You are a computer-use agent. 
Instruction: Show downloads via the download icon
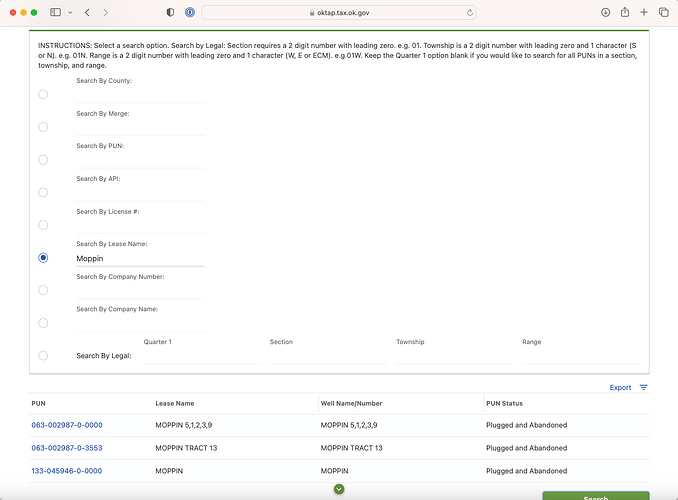[605, 13]
